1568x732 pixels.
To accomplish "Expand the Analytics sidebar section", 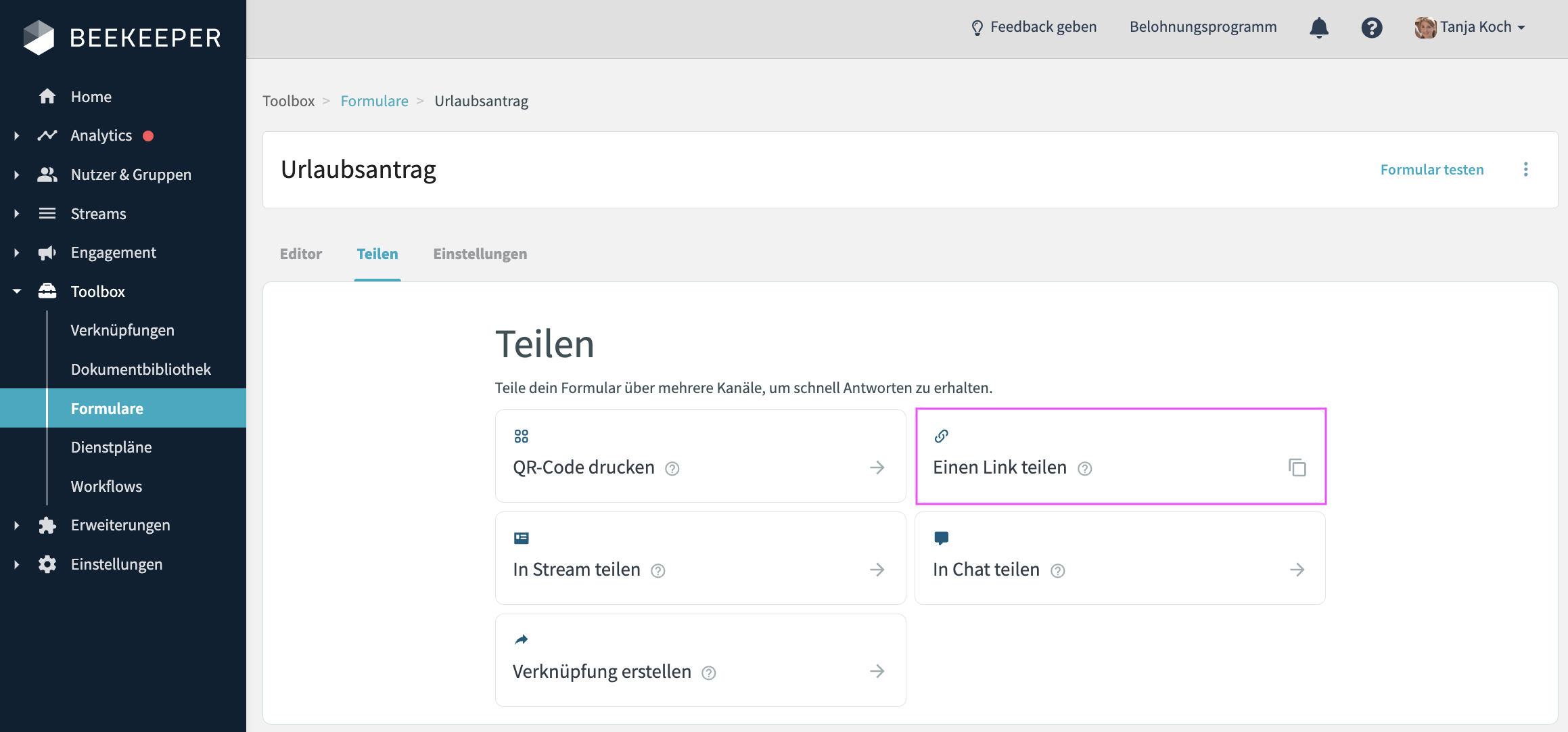I will pos(17,135).
